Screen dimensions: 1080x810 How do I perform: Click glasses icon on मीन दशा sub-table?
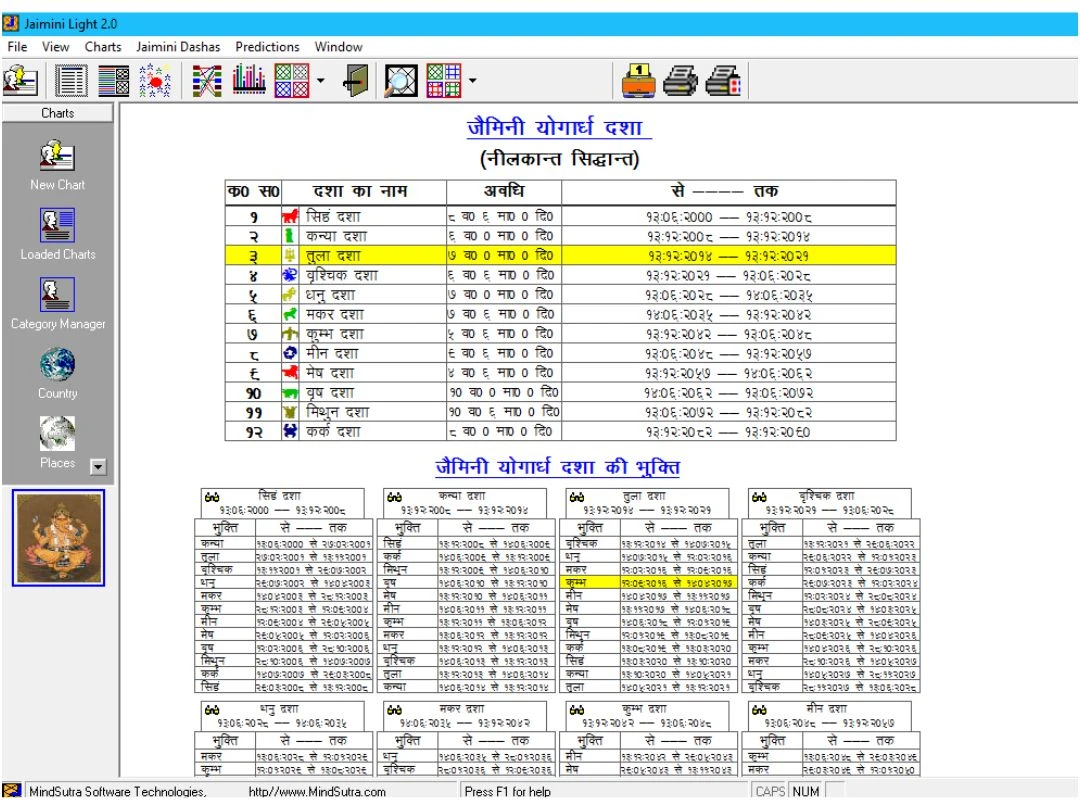click(x=759, y=710)
